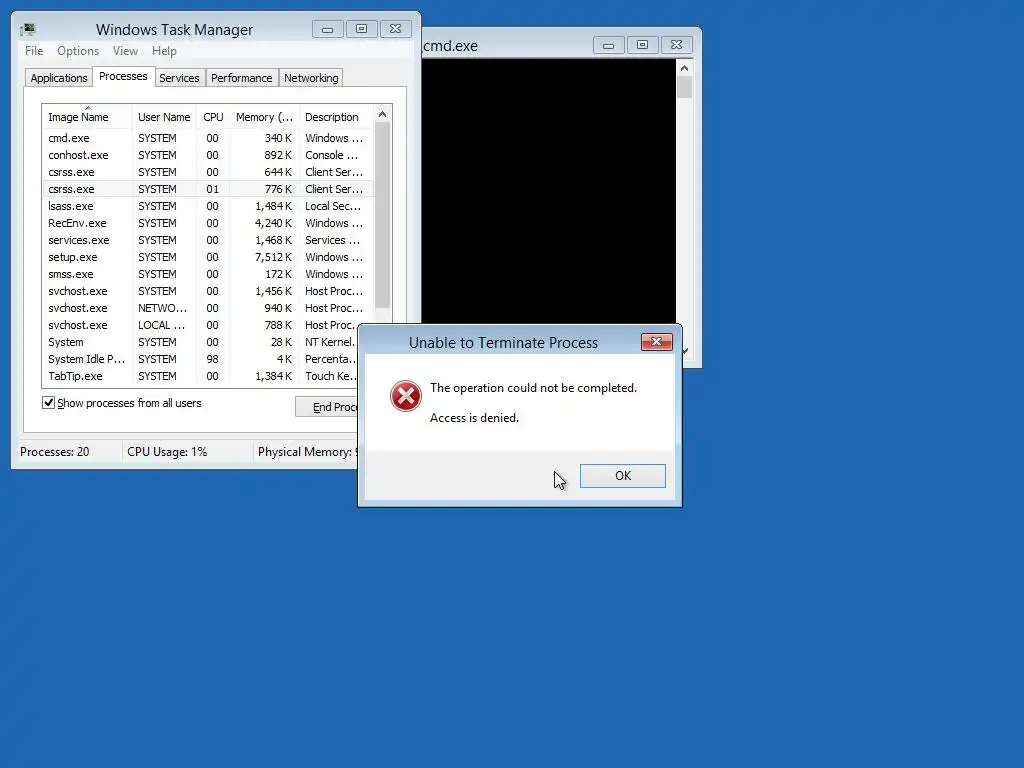Select the TabTip.exe process
This screenshot has width=1024, height=768.
pyautogui.click(x=200, y=376)
